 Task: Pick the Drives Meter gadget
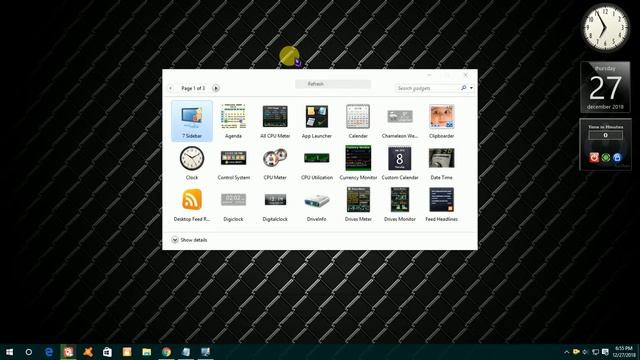358,204
